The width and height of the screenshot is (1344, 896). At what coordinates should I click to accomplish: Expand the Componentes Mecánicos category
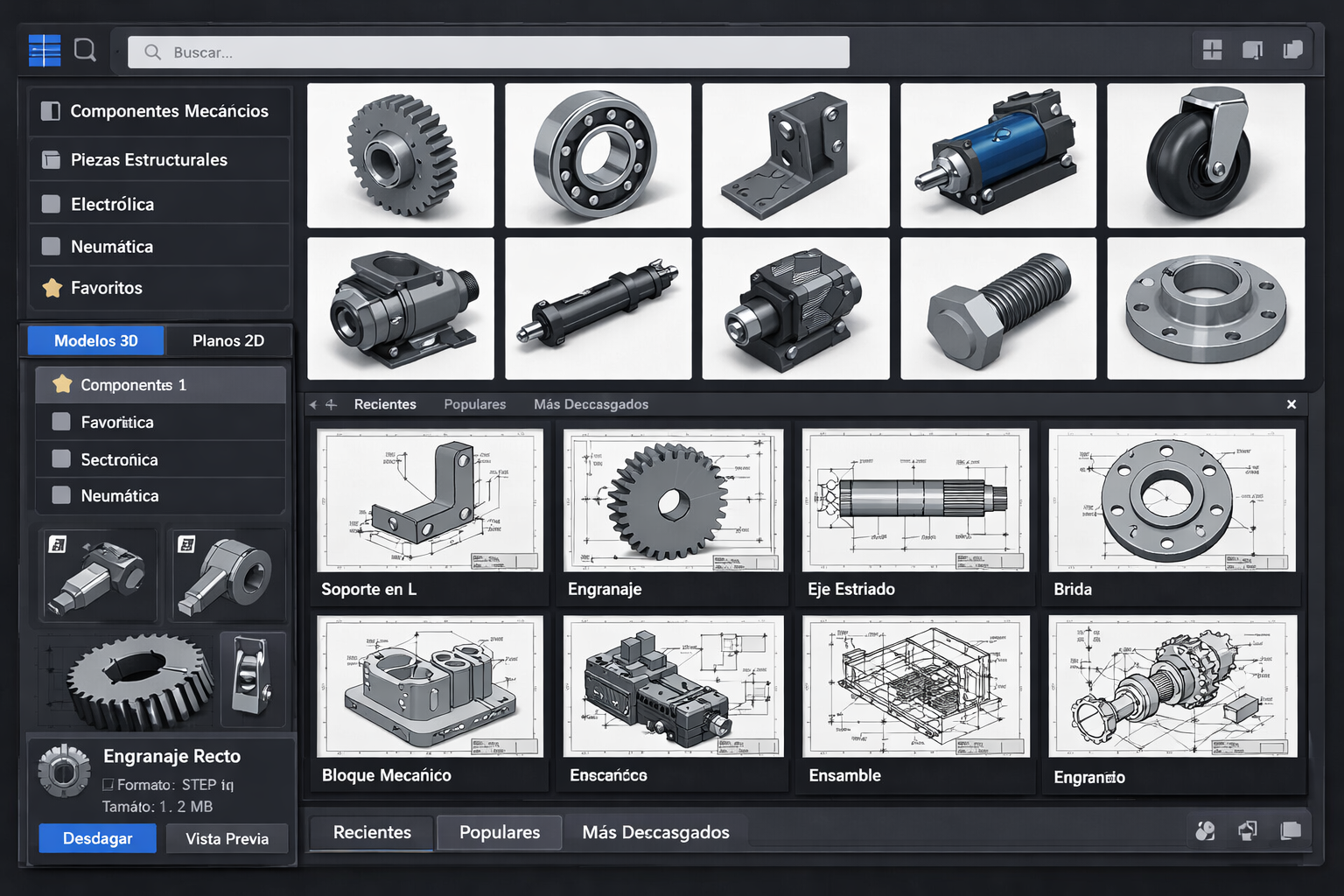pos(159,111)
